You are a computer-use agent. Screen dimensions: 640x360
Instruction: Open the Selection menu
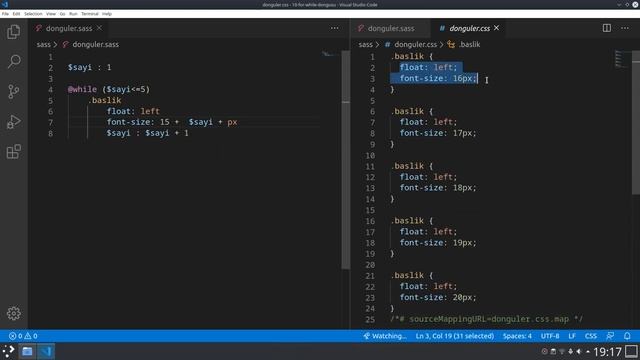33,14
